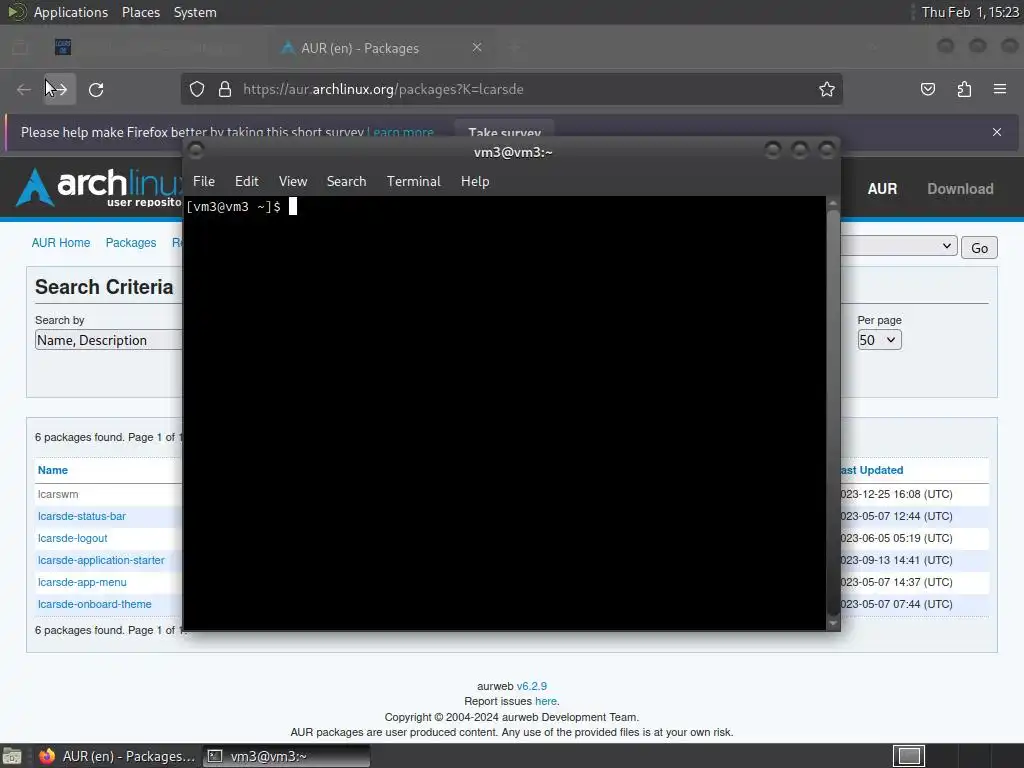
Task: Open the Firefox hamburger application menu
Action: click(x=1000, y=89)
